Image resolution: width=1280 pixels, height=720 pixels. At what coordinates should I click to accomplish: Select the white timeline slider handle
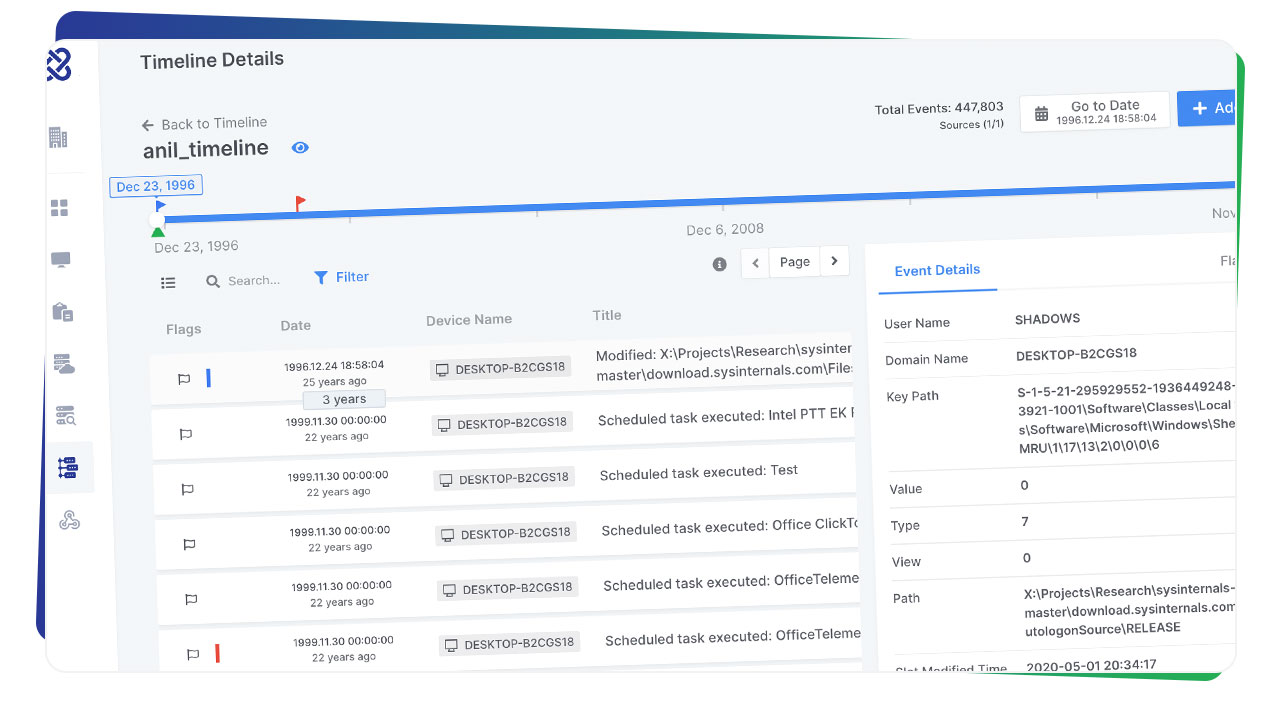156,219
